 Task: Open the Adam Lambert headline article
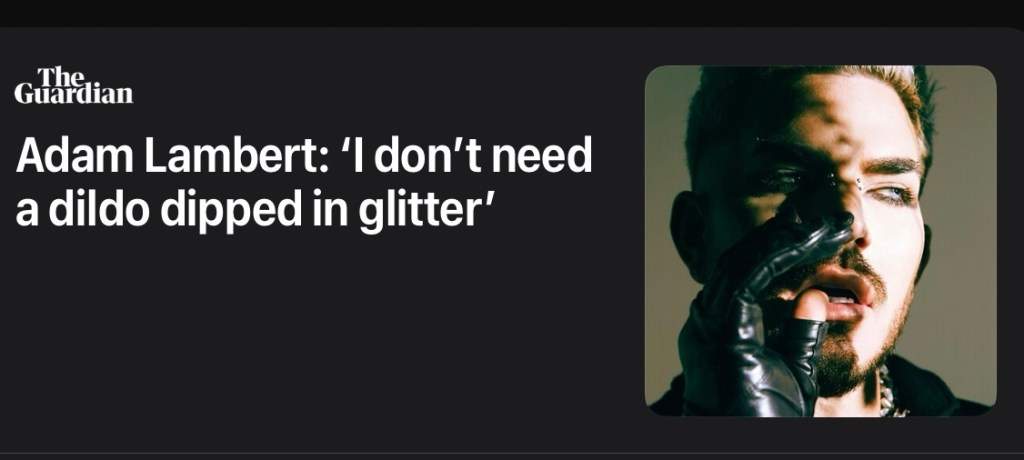pyautogui.click(x=304, y=181)
